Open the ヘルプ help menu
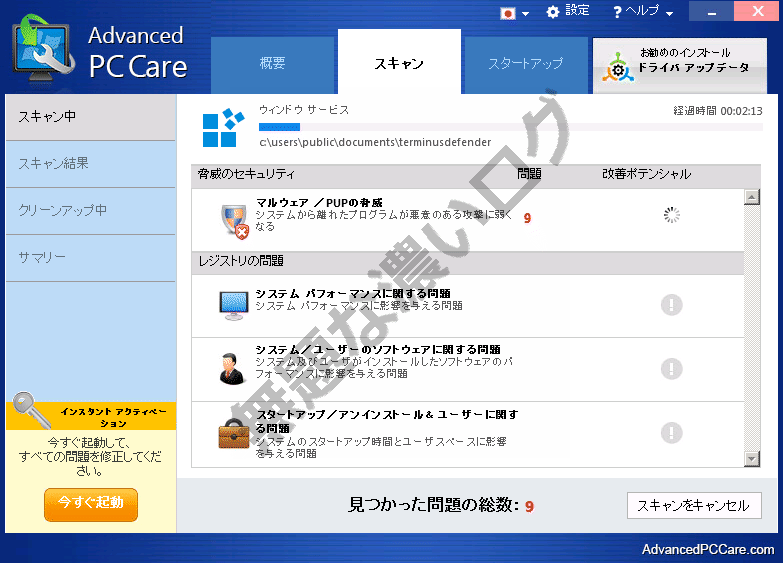Viewport: 783px width, 563px height. click(642, 10)
